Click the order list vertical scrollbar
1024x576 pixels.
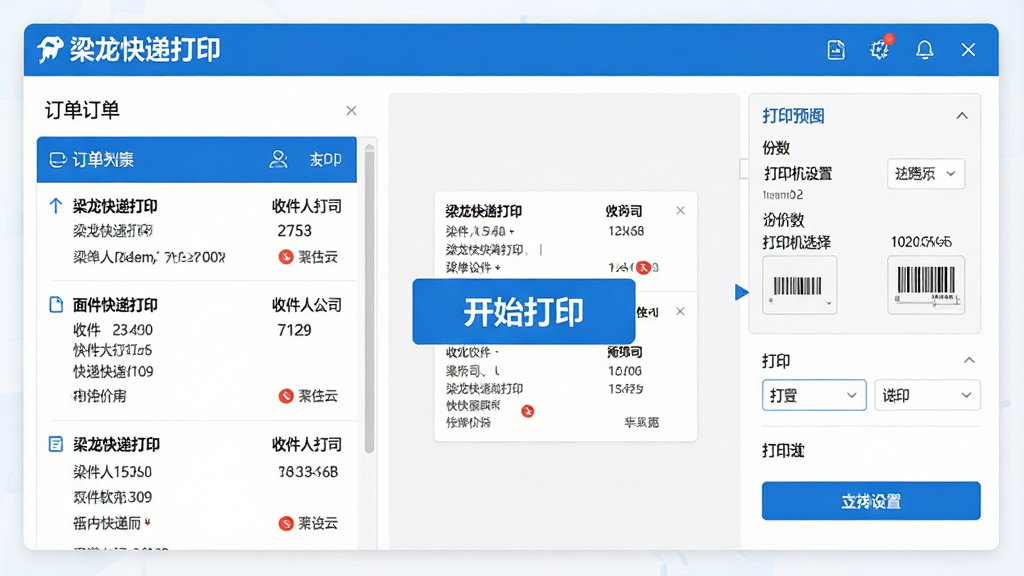[x=369, y=299]
